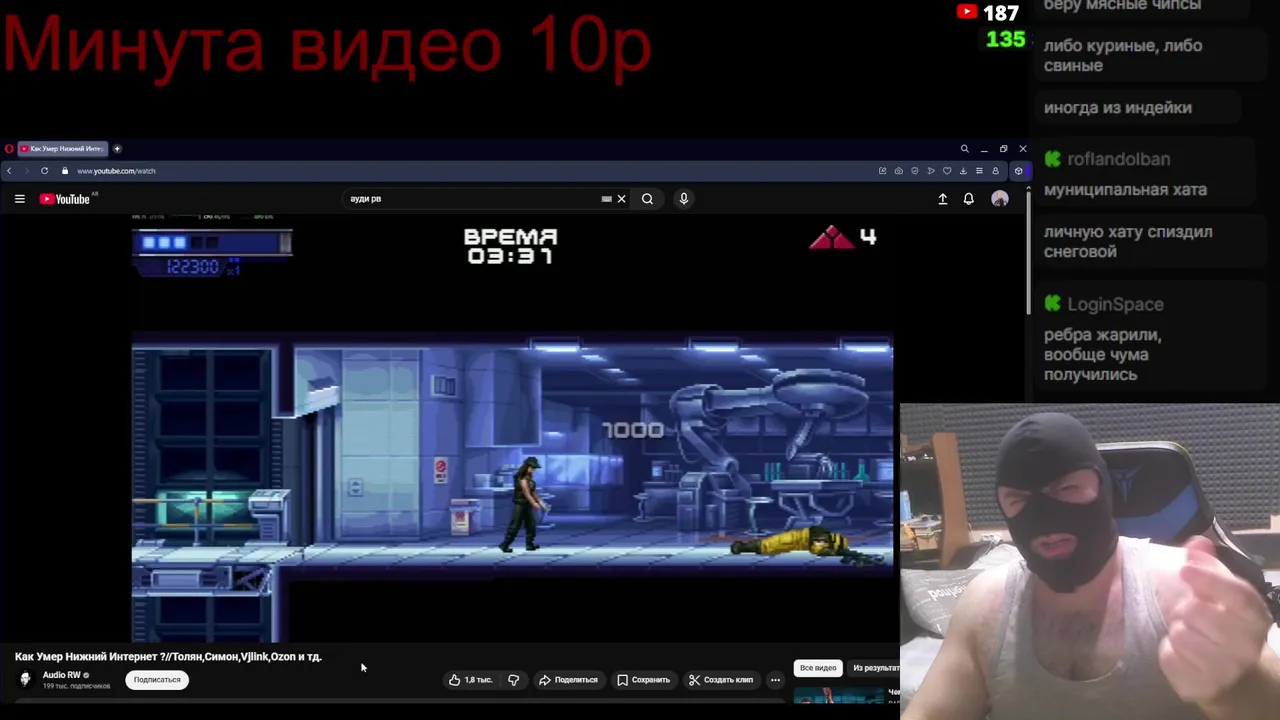Click the LoginSpace chat username

click(1115, 304)
